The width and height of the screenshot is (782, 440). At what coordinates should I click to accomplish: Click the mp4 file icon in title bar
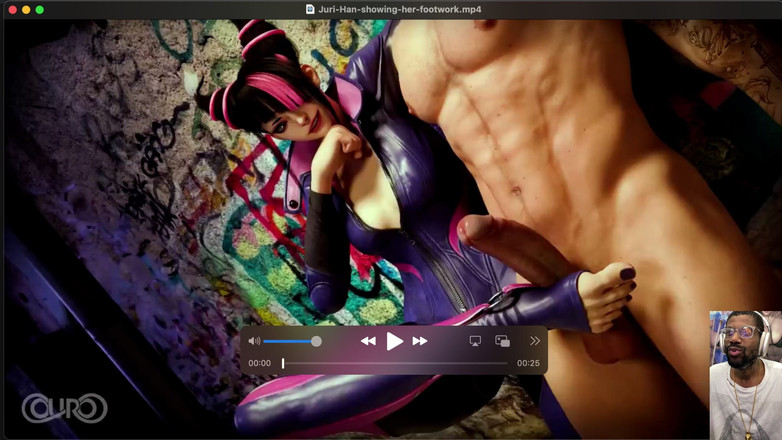coord(310,9)
